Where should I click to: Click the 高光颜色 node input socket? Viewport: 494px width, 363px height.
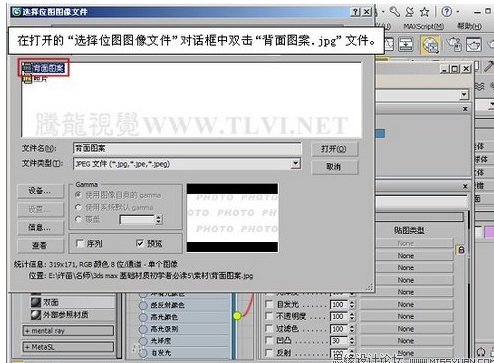[143, 317]
